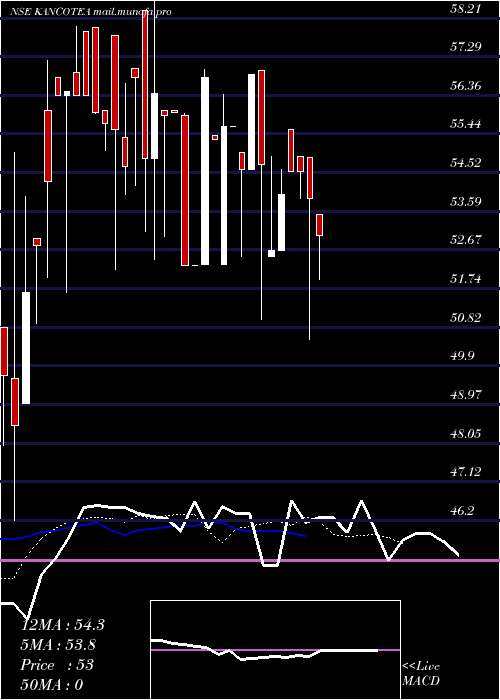This screenshot has height=700, width=500.
Task: Select the 57.29 price axis label
Action: tap(466, 46)
